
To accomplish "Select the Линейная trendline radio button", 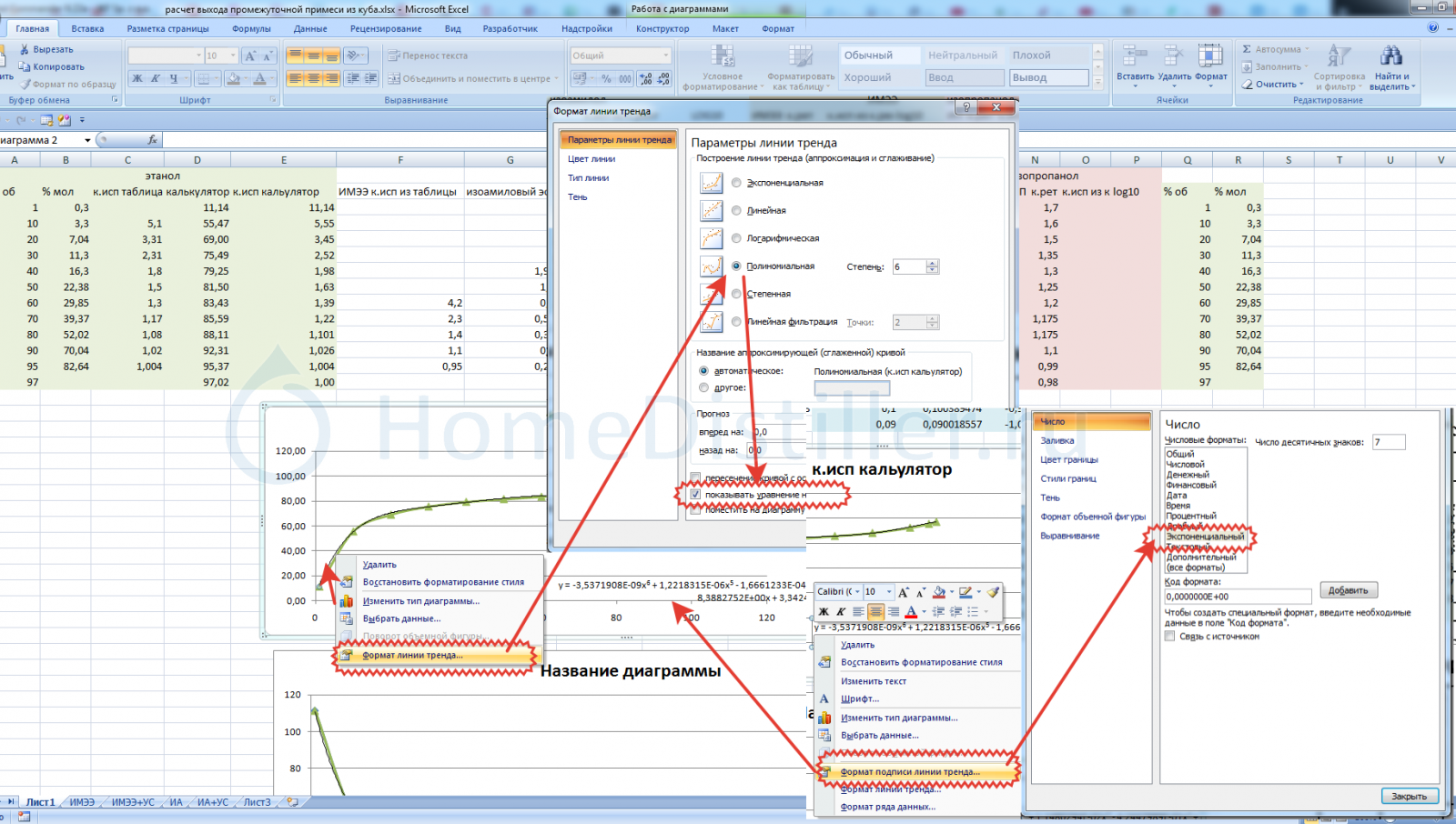I will coord(736,211).
